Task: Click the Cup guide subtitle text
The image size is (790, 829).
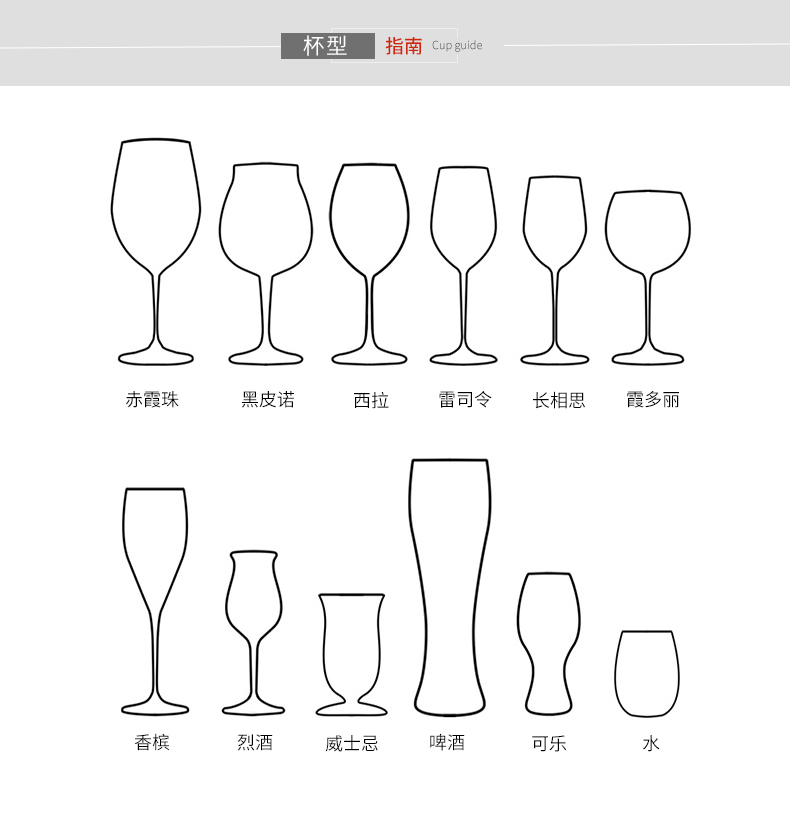Action: coord(457,45)
